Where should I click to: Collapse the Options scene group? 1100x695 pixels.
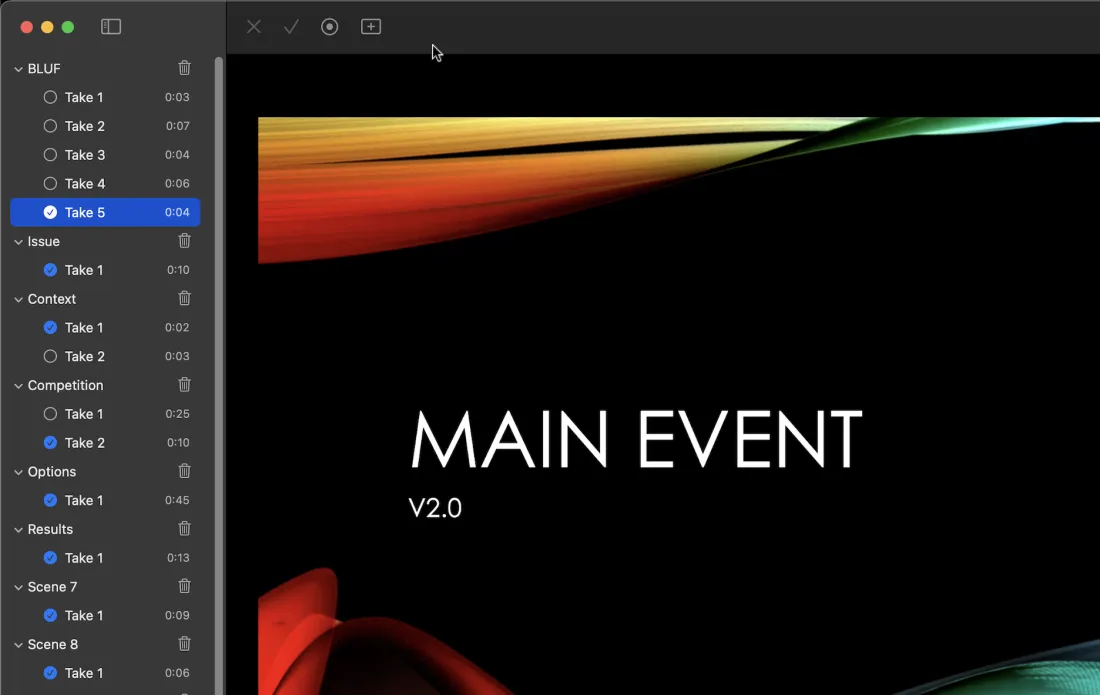point(18,472)
